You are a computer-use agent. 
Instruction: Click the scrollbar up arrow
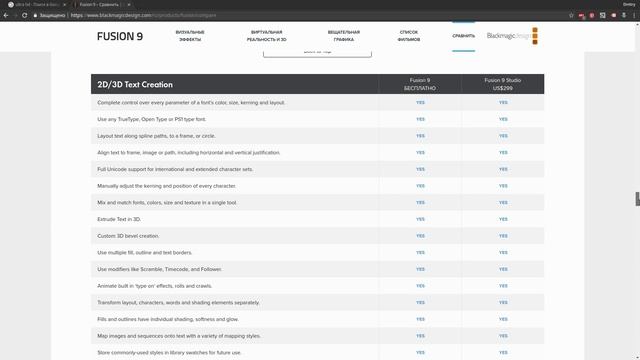tap(638, 24)
